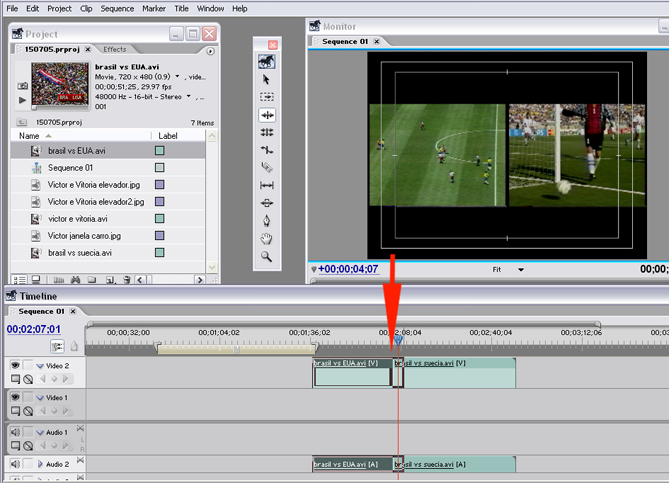Switch to the Hand tool
669x483 pixels.
point(267,238)
